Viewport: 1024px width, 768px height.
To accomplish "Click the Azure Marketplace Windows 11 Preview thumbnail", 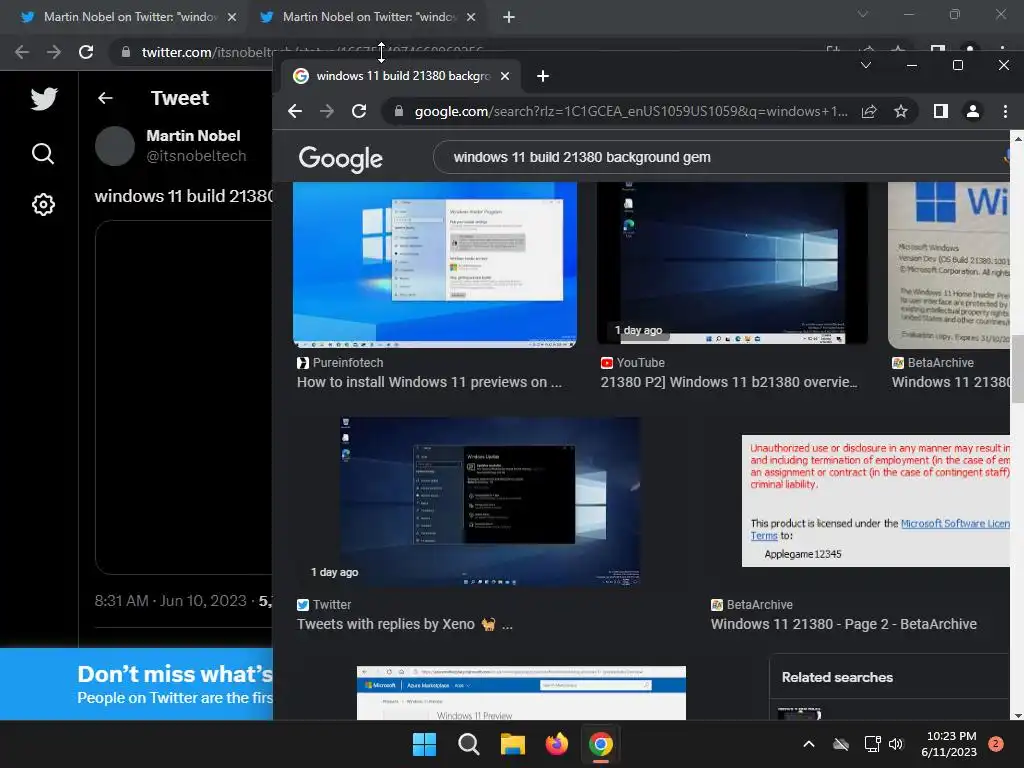I will coord(521,693).
